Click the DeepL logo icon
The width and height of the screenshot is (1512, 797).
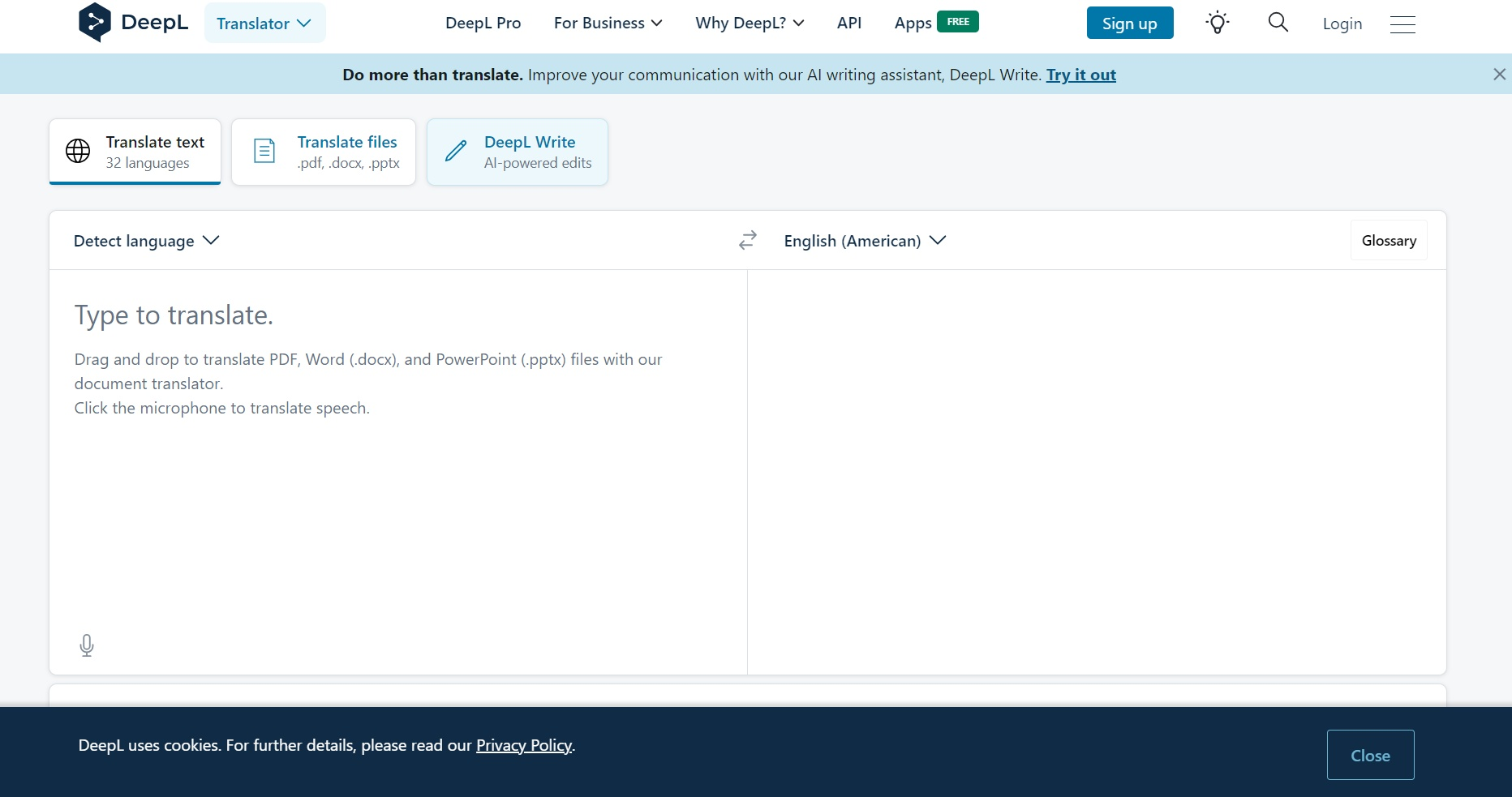[94, 22]
